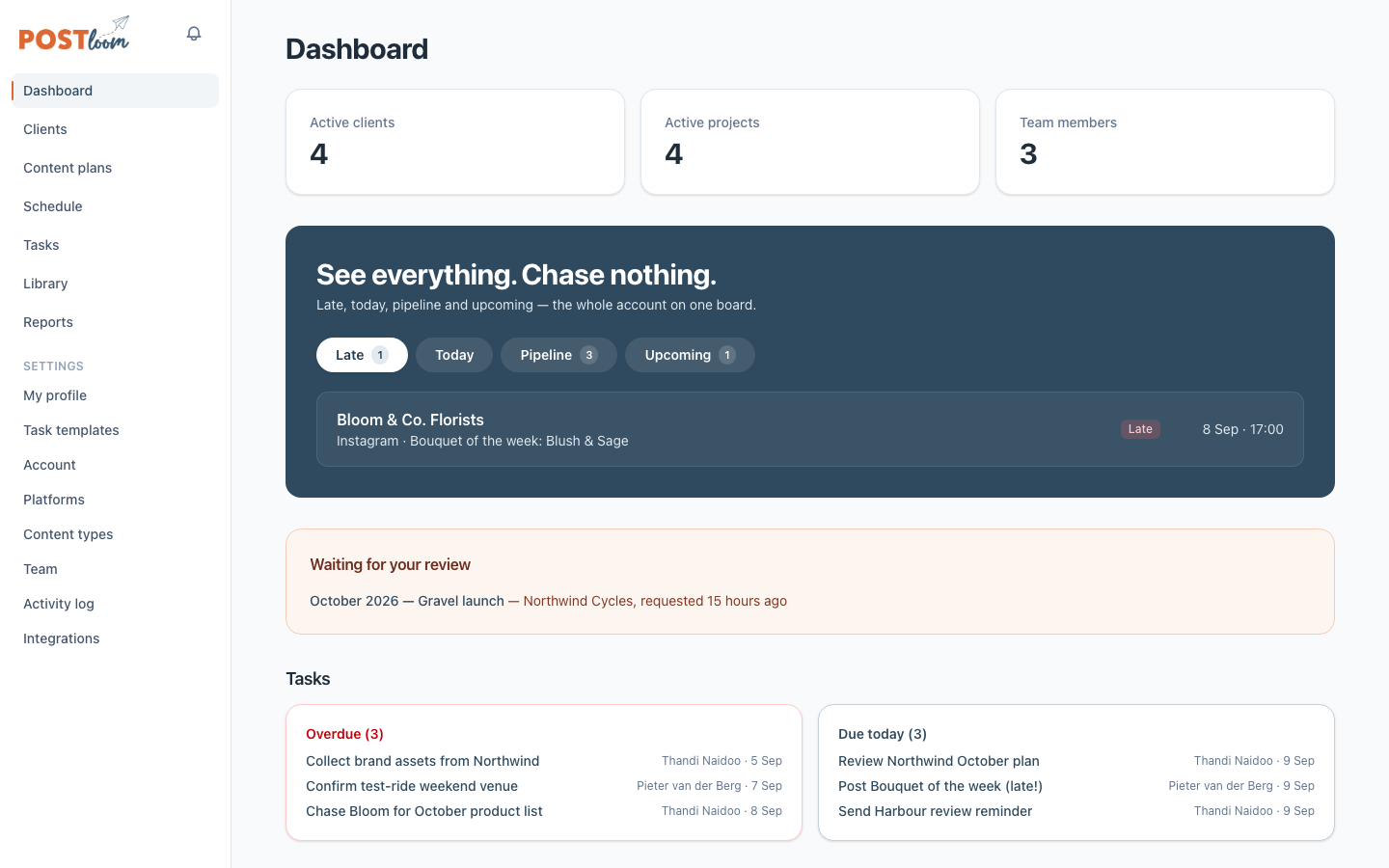
Task: Open Reports from the sidebar
Action: pyautogui.click(x=116, y=322)
